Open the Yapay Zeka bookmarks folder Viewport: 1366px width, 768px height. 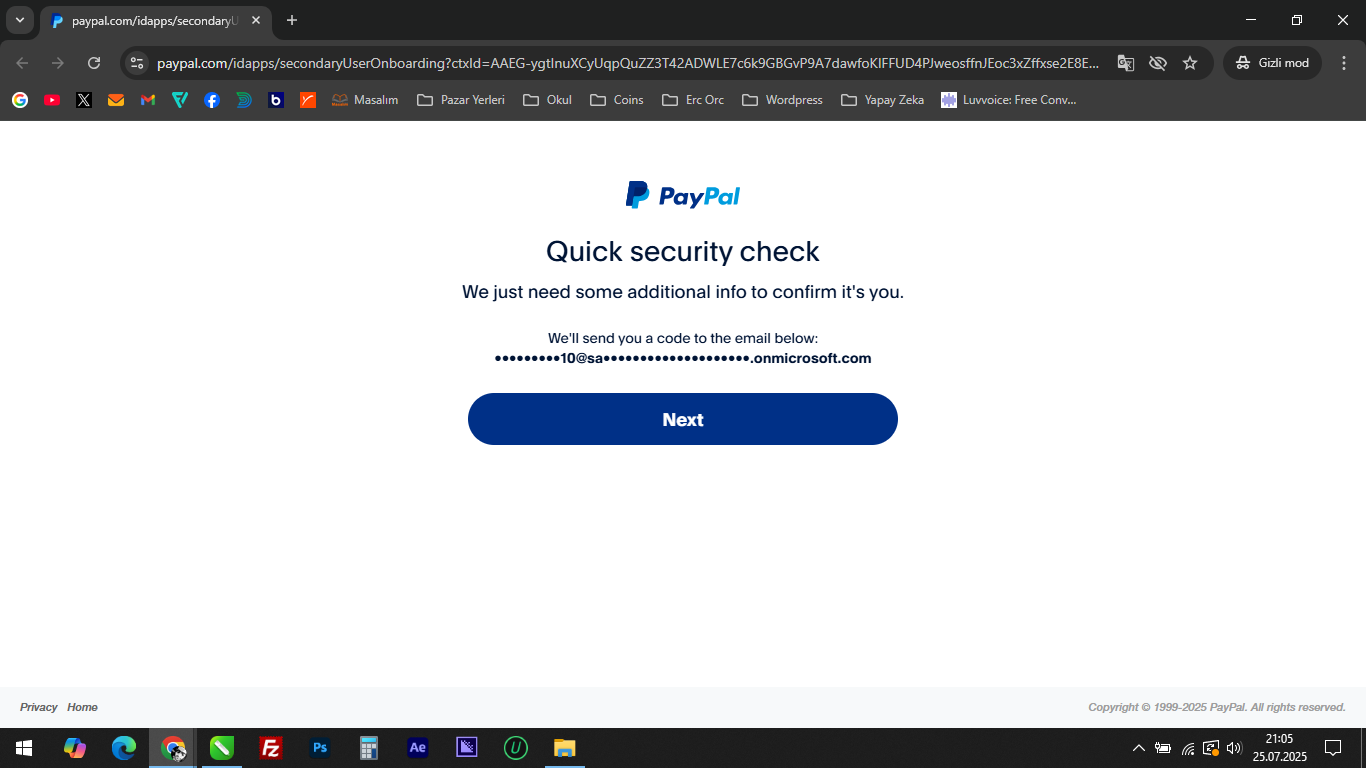[x=882, y=100]
